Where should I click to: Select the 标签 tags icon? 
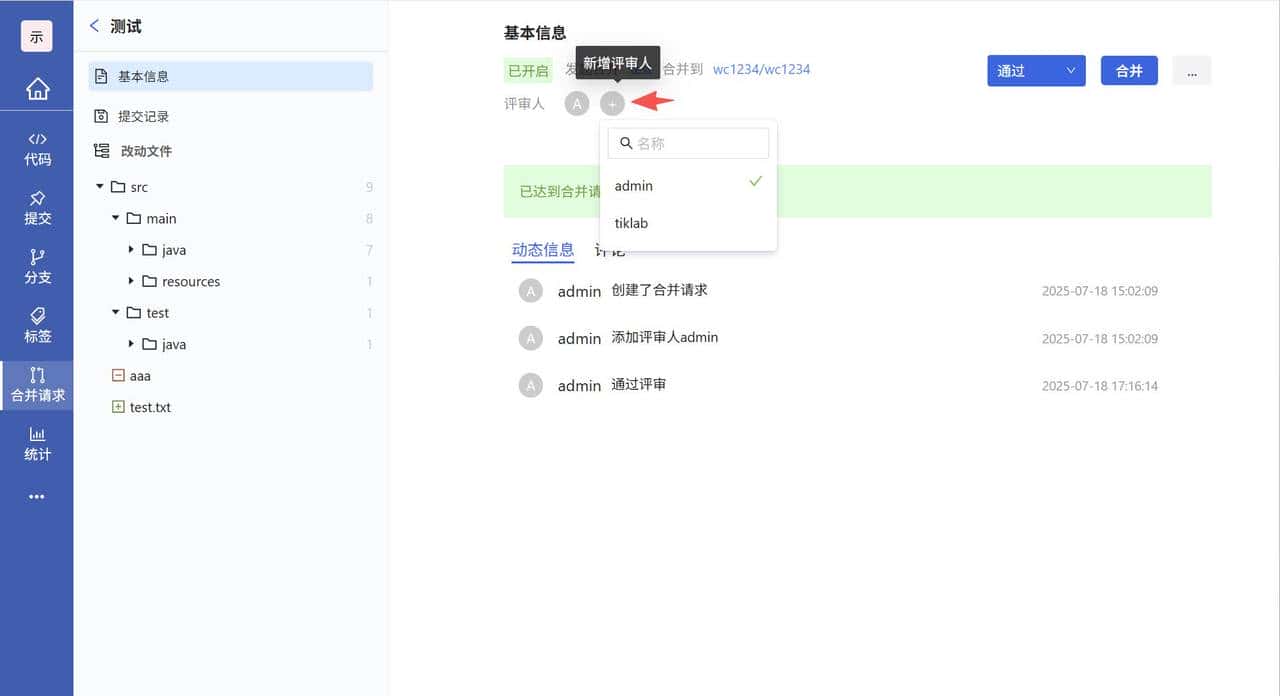[37, 325]
